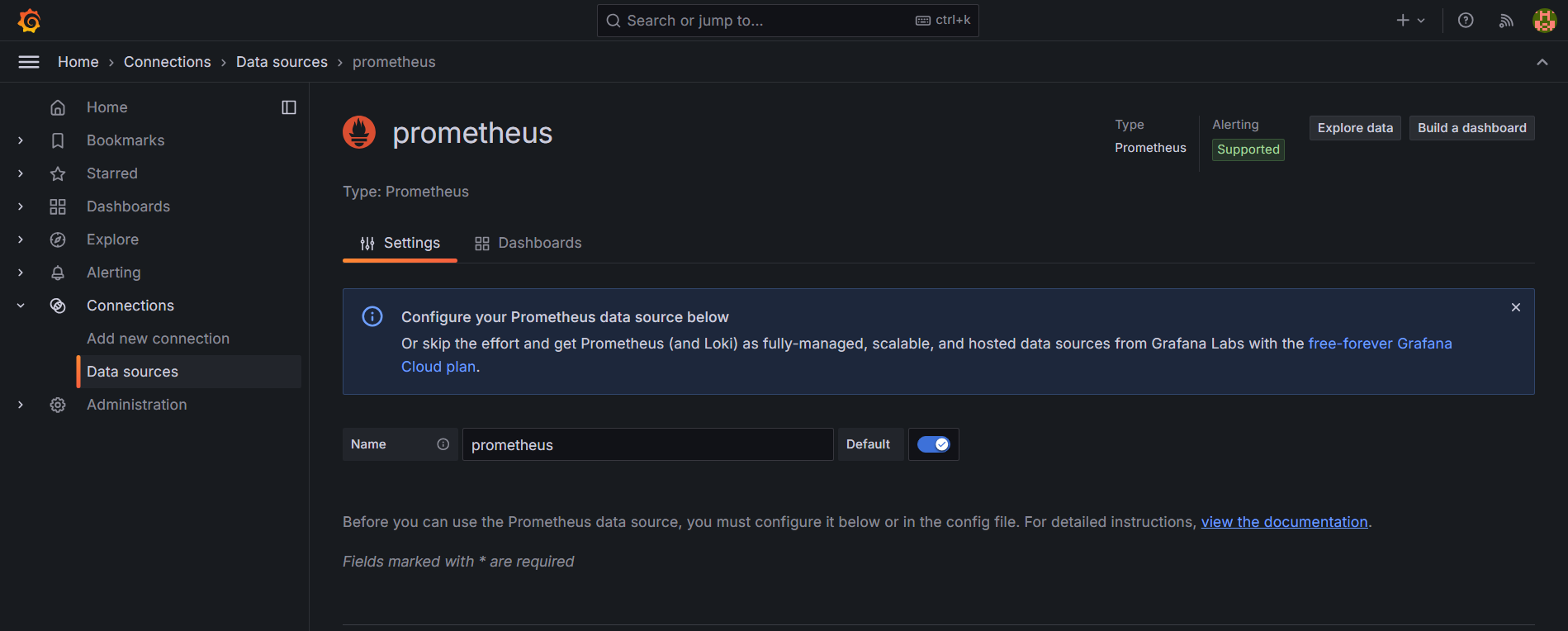Open Add new connection in sidebar
Viewport: 1568px width, 631px height.
(158, 339)
